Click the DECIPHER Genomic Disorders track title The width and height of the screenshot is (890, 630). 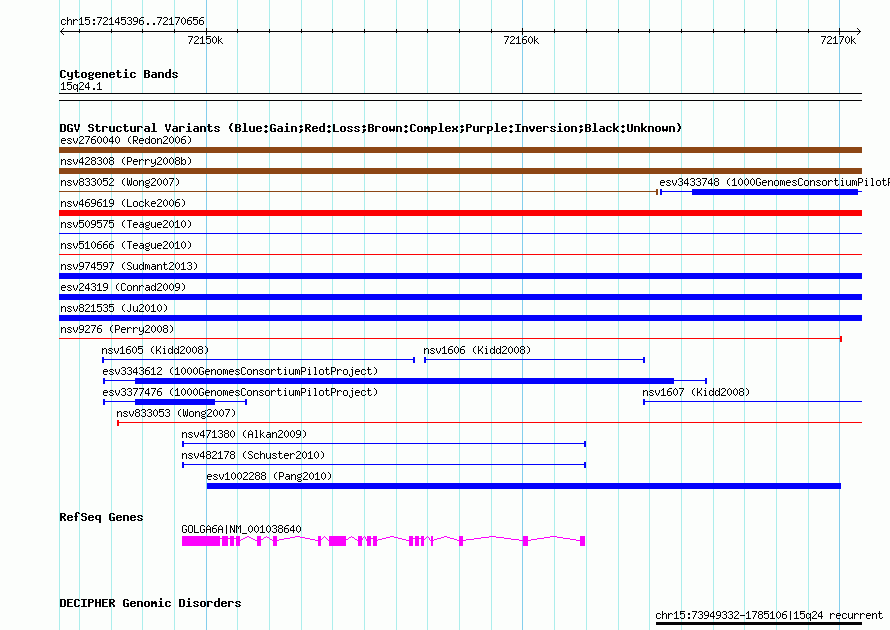click(150, 603)
